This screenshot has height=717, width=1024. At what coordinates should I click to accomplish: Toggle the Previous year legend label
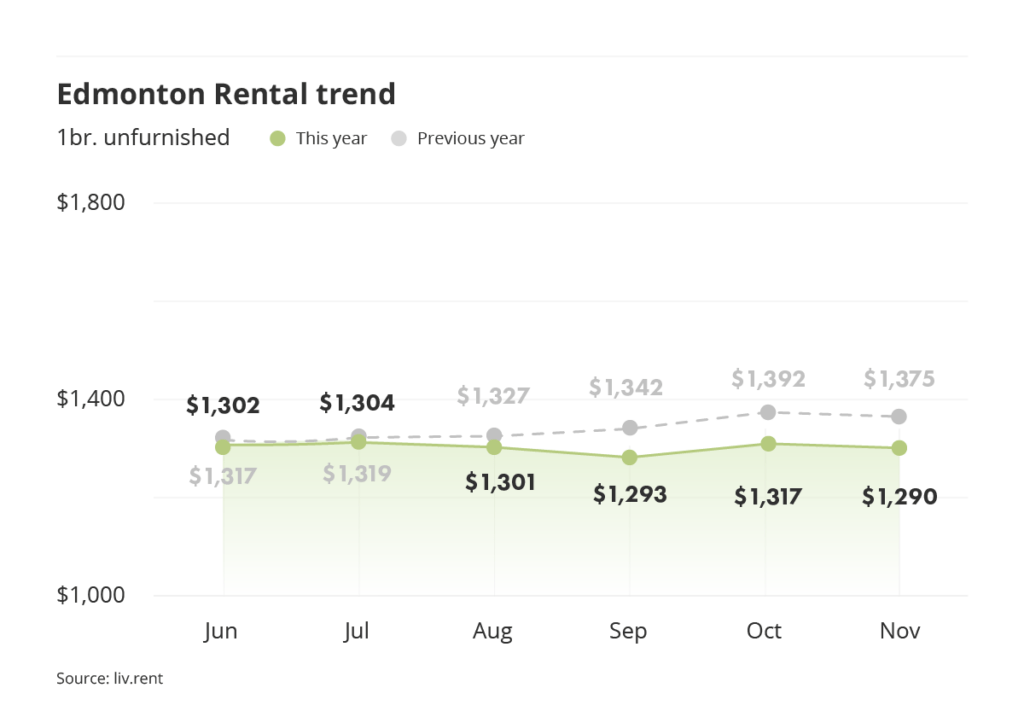point(470,138)
